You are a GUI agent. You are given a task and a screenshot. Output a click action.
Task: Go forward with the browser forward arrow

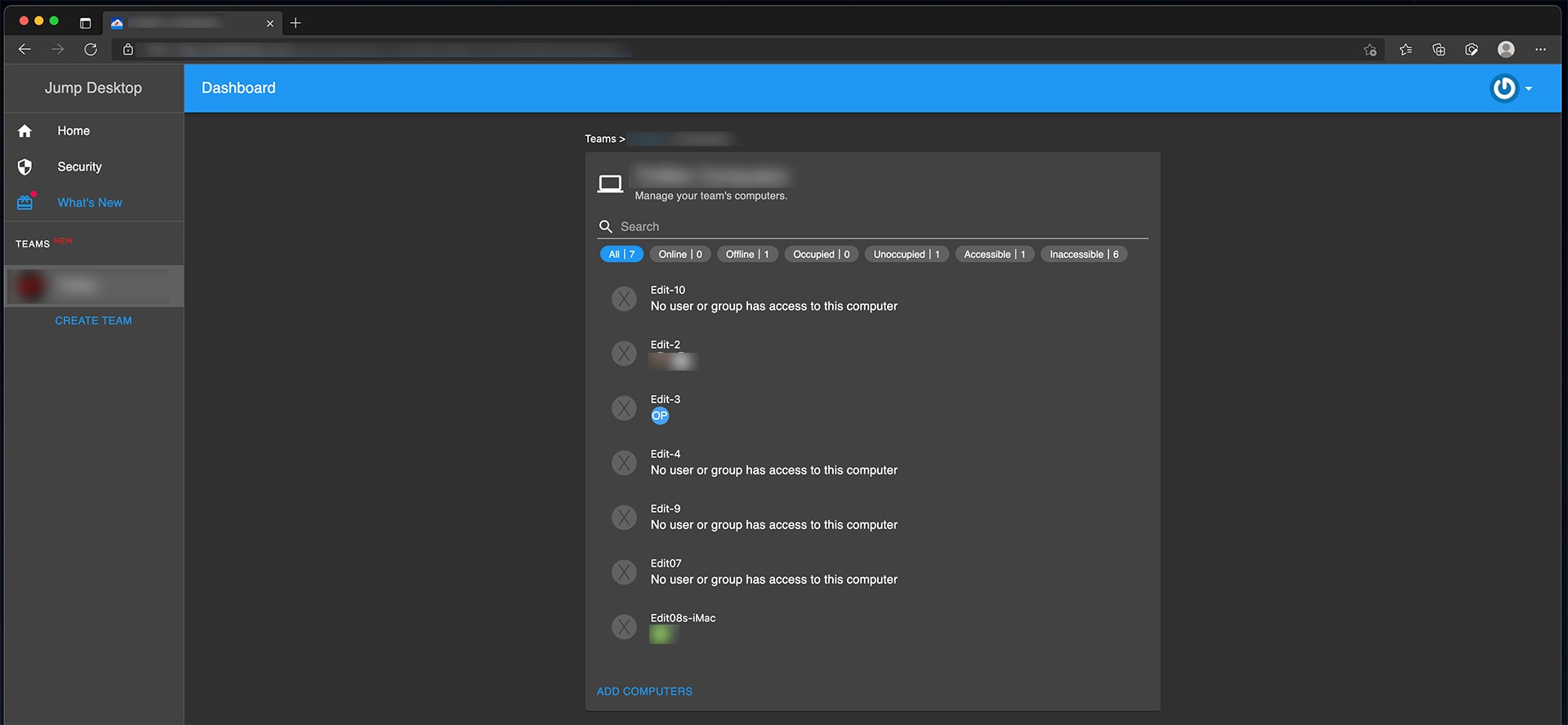pos(57,49)
